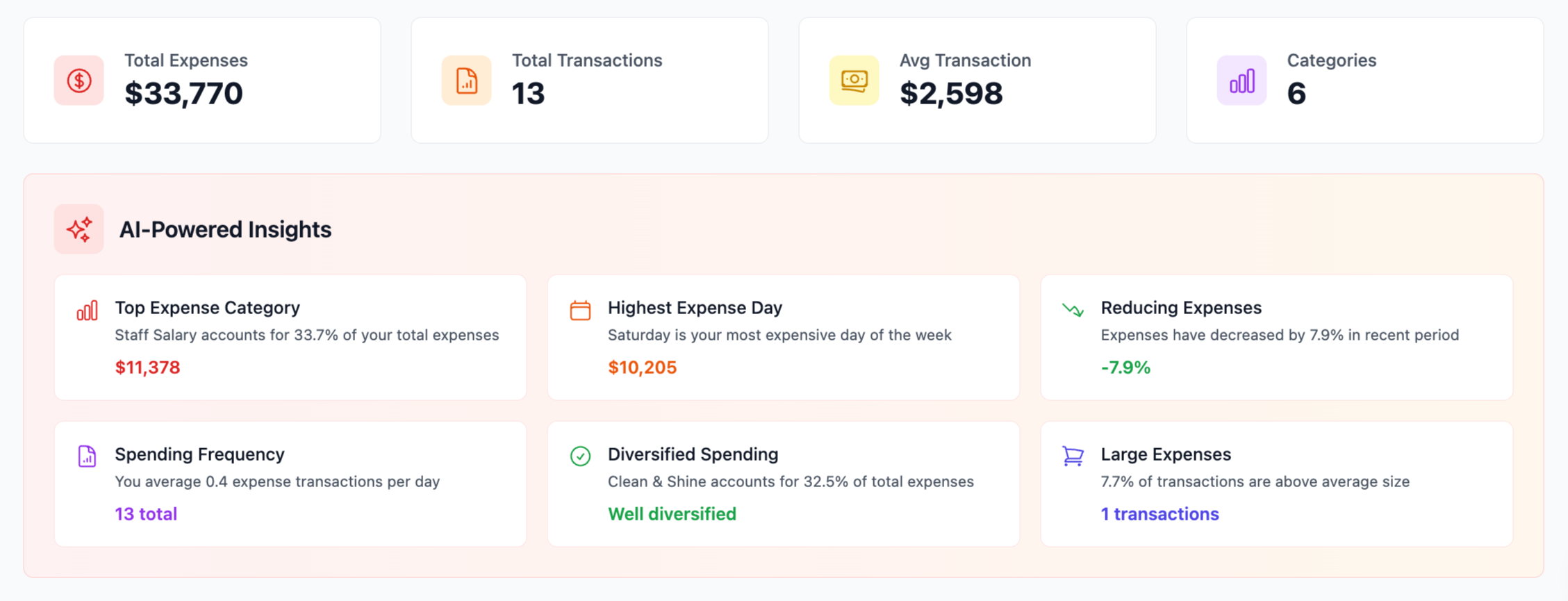This screenshot has width=1568, height=601.
Task: Switch to the Categories card
Action: pos(1364,80)
